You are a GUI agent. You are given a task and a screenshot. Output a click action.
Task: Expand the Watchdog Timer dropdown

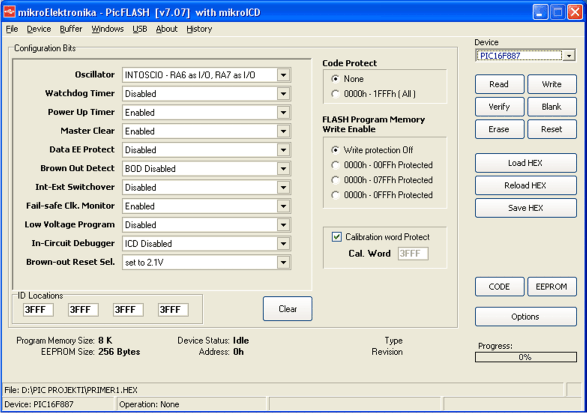283,94
